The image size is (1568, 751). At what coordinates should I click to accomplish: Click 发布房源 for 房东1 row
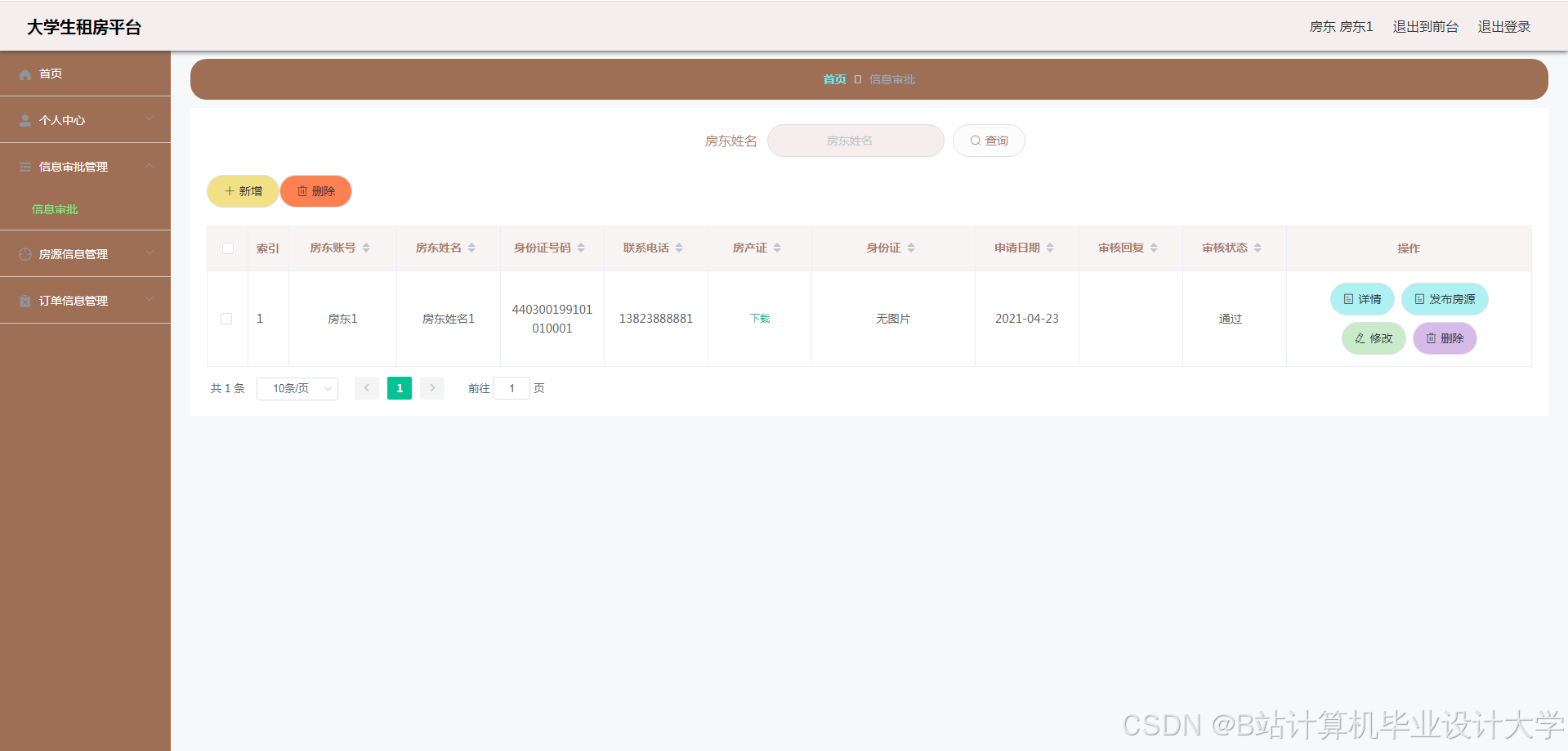[1445, 299]
